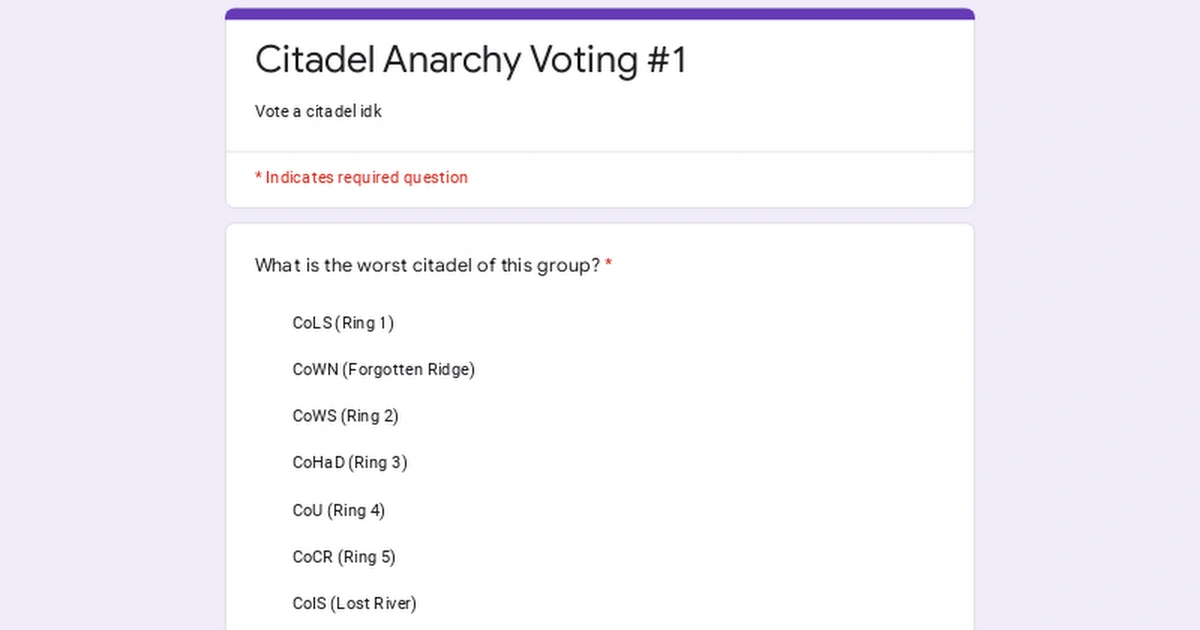Choose CoCR (Ring 5) as worst citadel
Image resolution: width=1200 pixels, height=630 pixels.
[344, 557]
